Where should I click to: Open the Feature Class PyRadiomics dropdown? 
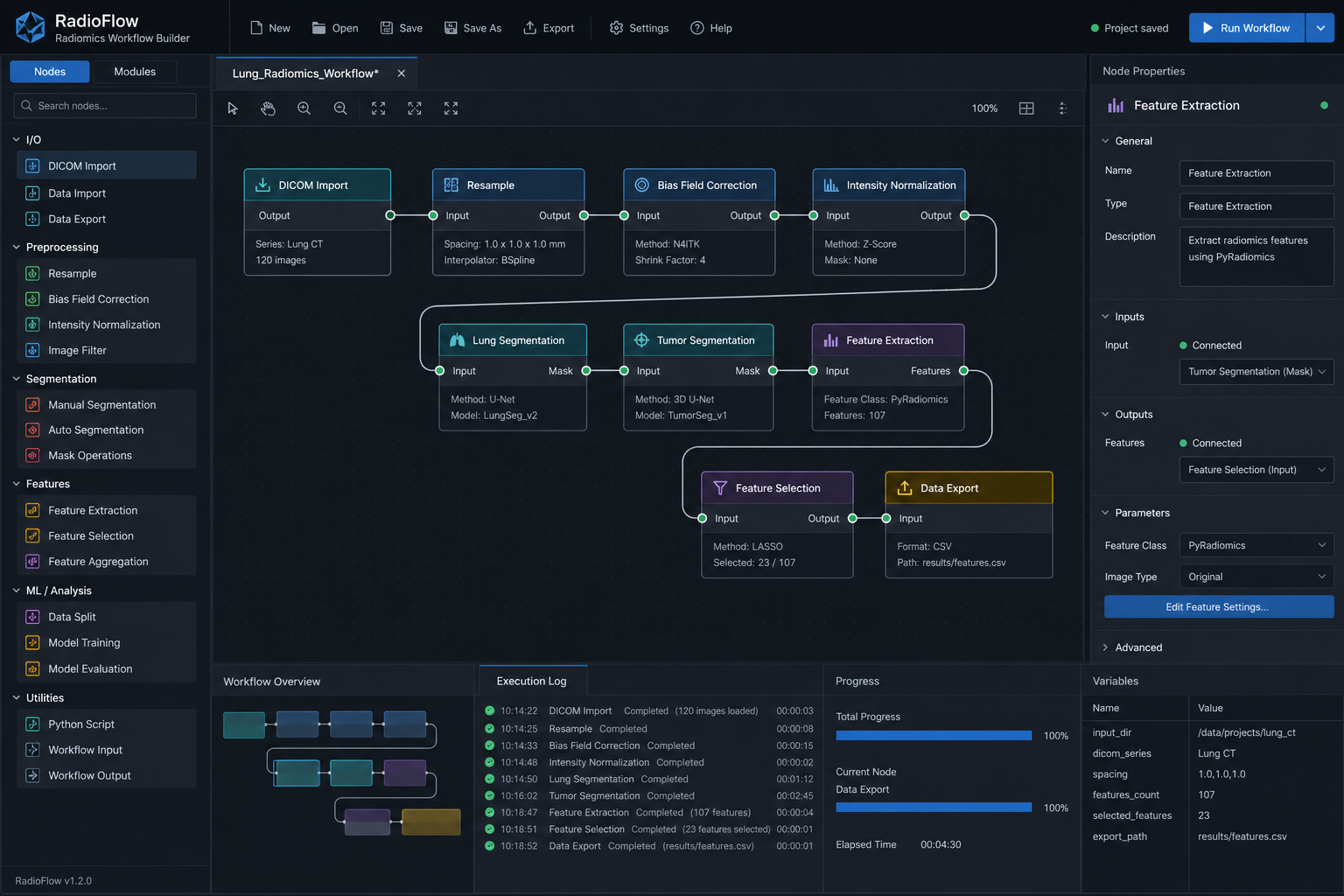(x=1256, y=545)
